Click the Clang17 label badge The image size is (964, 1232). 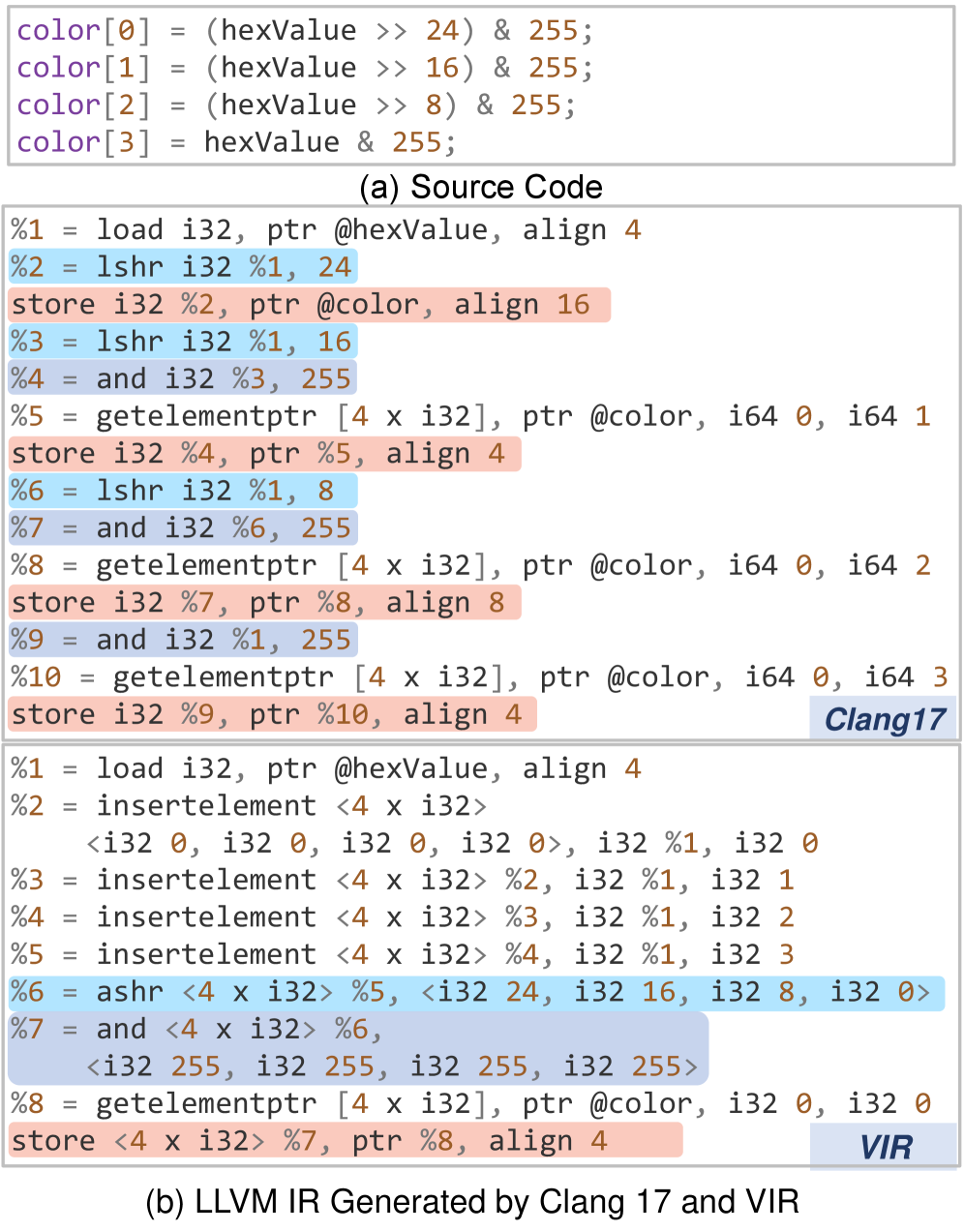[883, 719]
